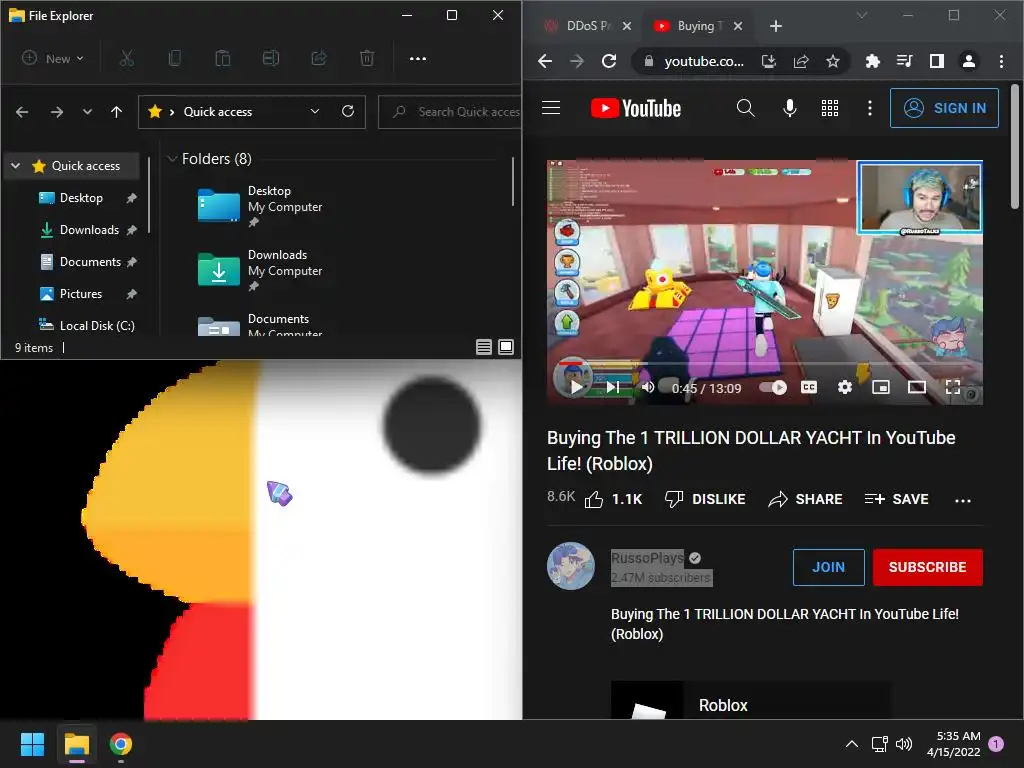1024x768 pixels.
Task: Click the Share icon in File Explorer toolbar
Action: [x=319, y=59]
